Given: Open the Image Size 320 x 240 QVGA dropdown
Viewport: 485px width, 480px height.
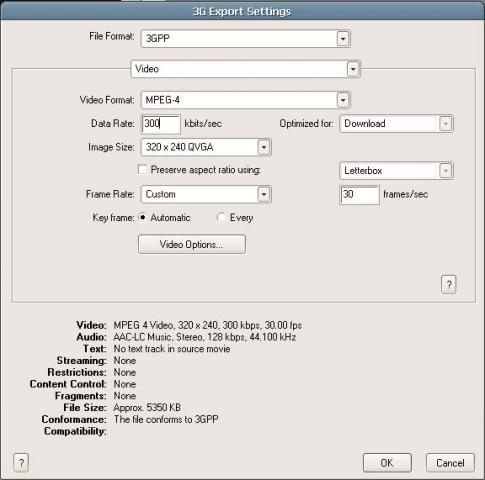Looking at the screenshot, I should pos(206,147).
